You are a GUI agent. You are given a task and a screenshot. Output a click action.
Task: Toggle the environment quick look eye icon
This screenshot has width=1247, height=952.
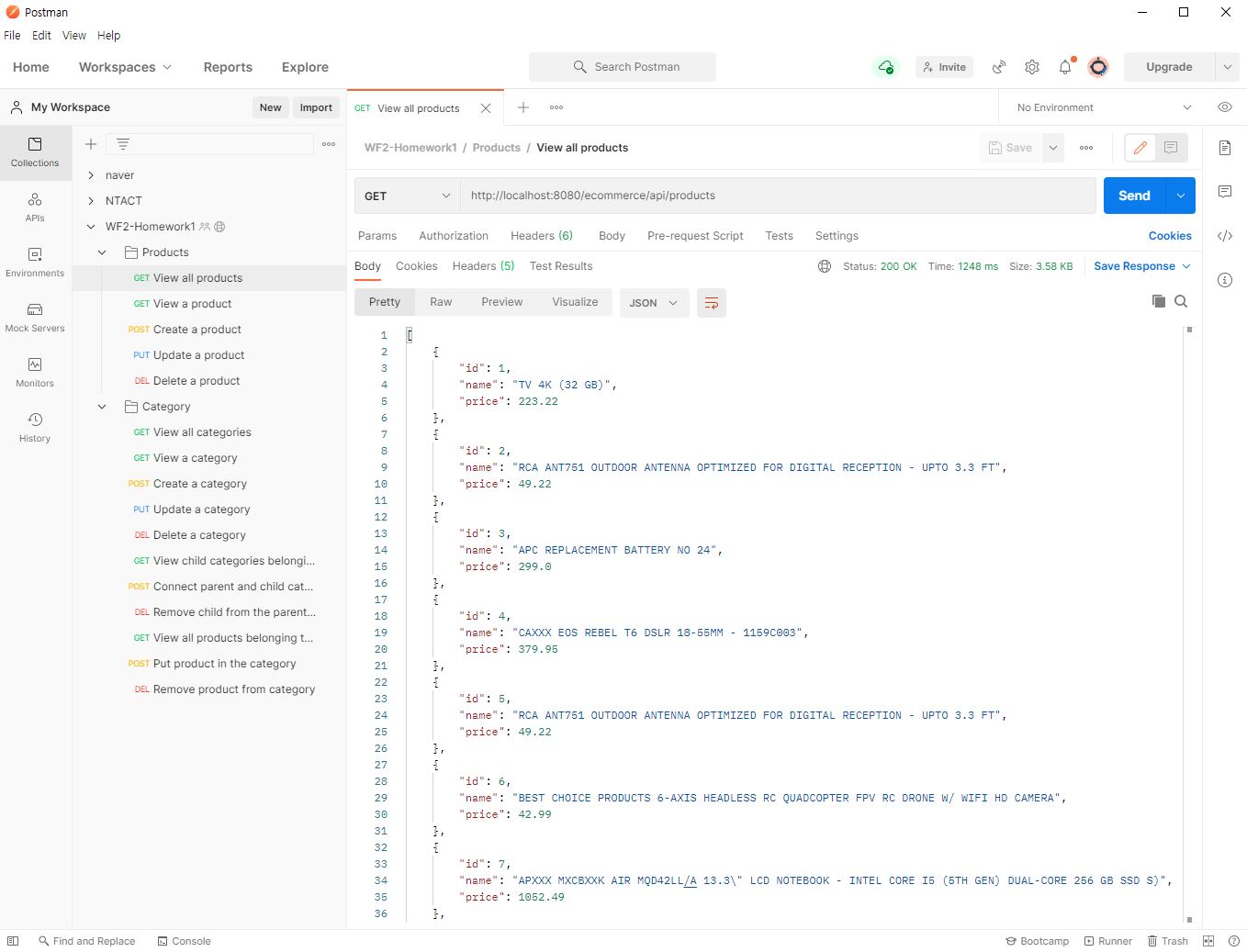pos(1225,107)
